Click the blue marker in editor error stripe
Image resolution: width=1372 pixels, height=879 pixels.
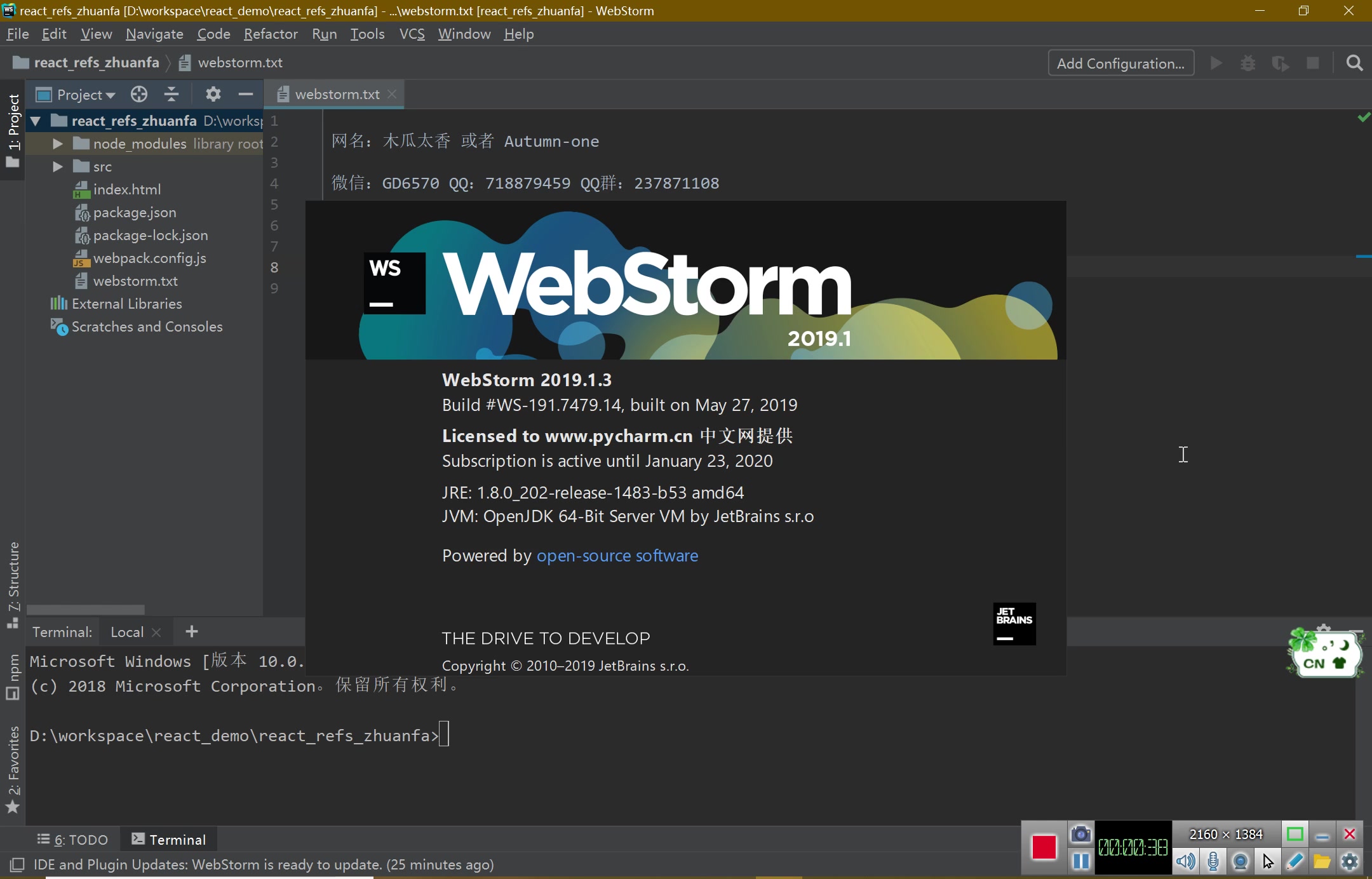pos(1363,256)
